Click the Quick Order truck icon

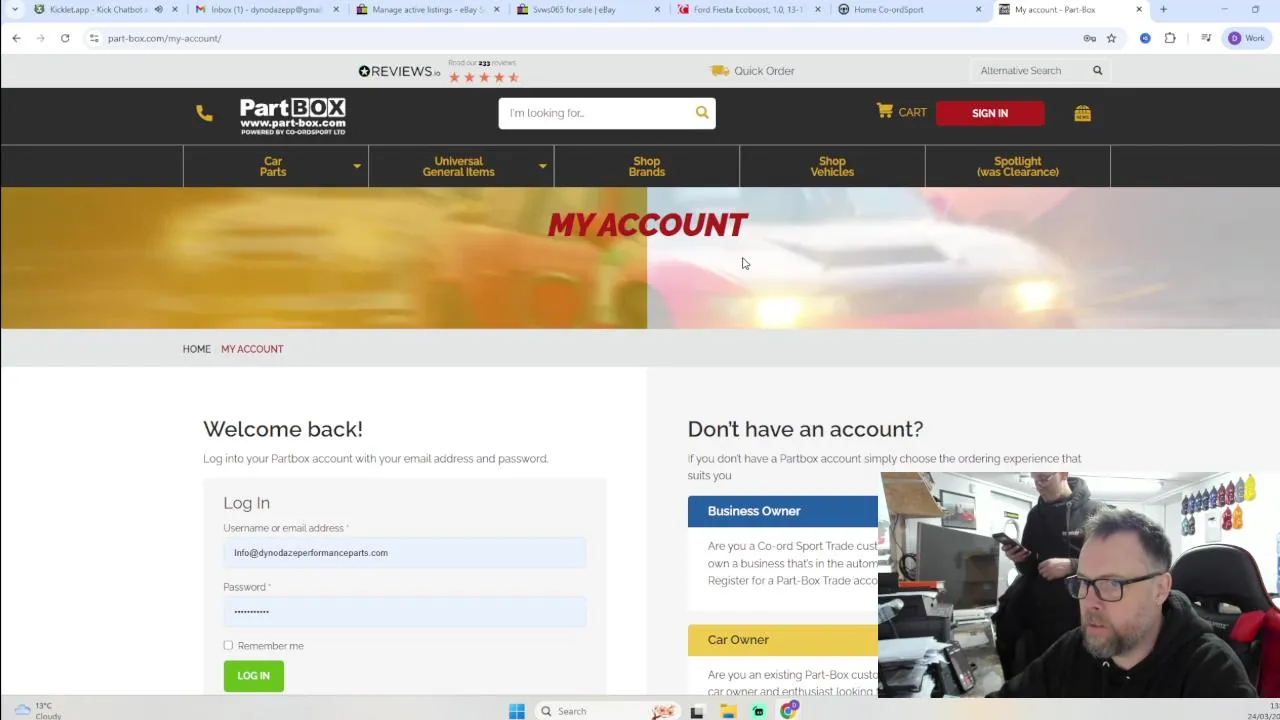point(719,71)
